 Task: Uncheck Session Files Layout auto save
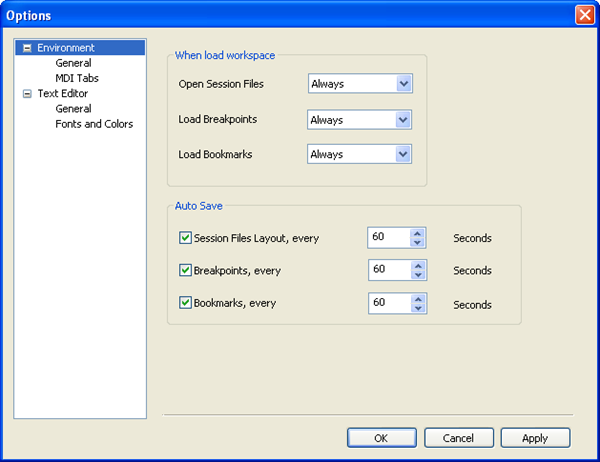point(185,238)
